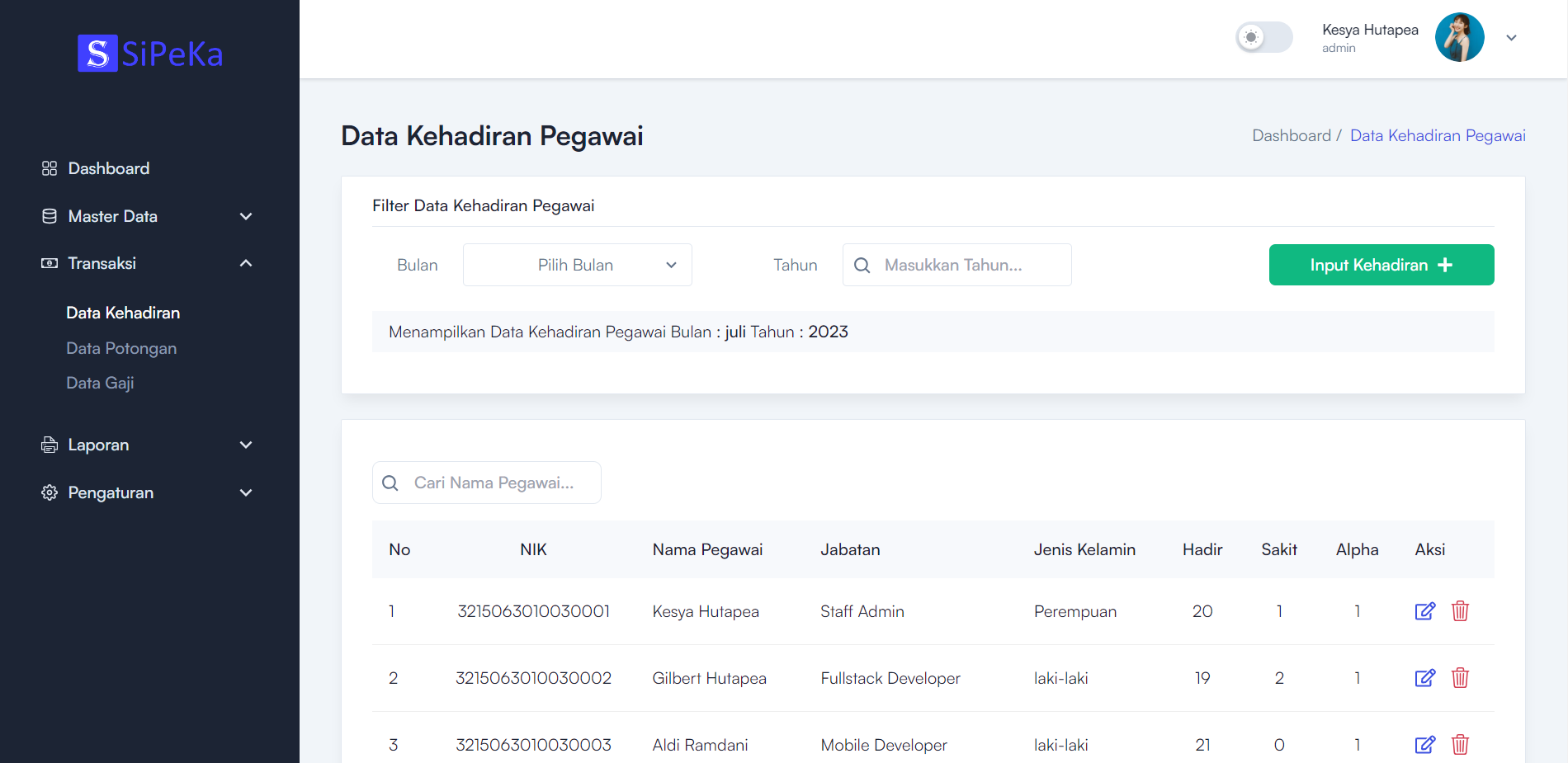Open the profile dropdown arrow
The height and width of the screenshot is (763, 1568).
pyautogui.click(x=1512, y=37)
